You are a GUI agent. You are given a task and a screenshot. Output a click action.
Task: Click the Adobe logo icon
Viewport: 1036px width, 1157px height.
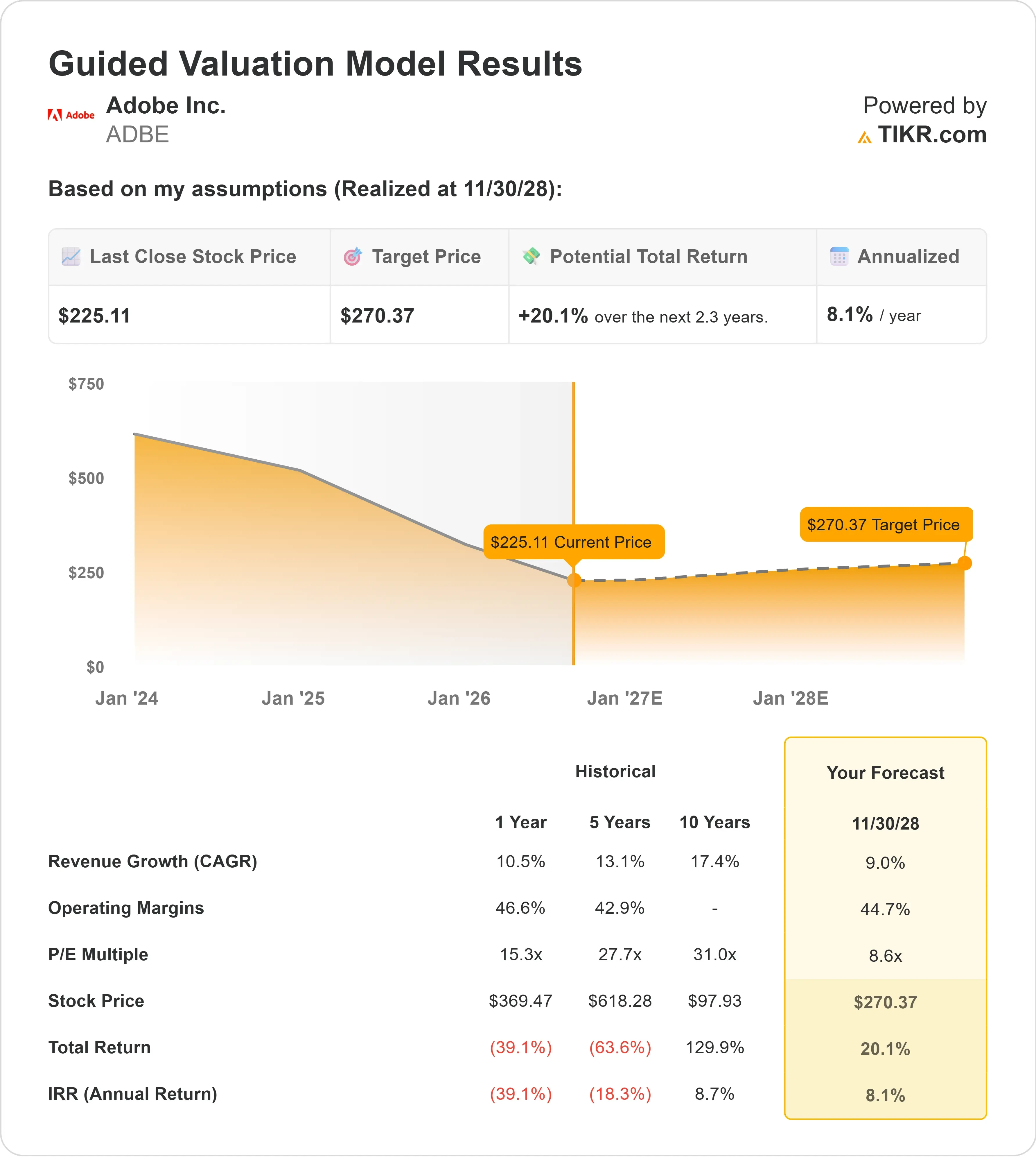pos(71,115)
